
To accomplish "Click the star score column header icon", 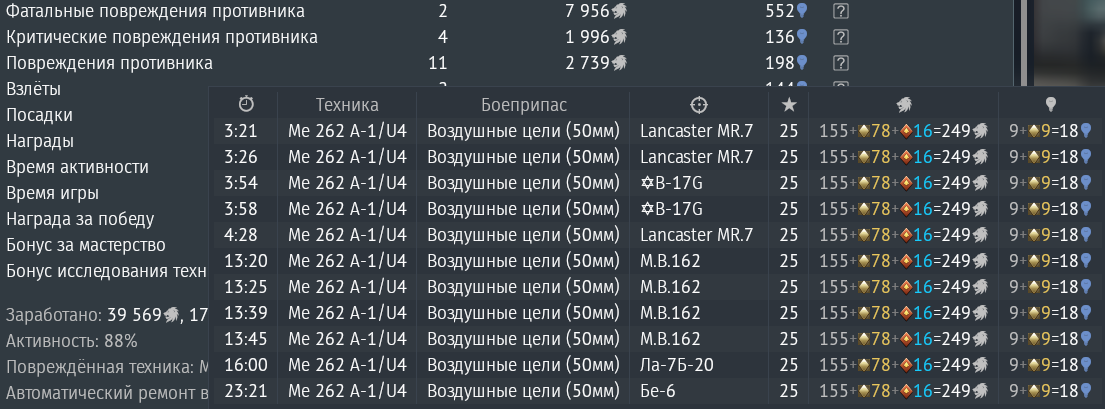I will pos(789,105).
